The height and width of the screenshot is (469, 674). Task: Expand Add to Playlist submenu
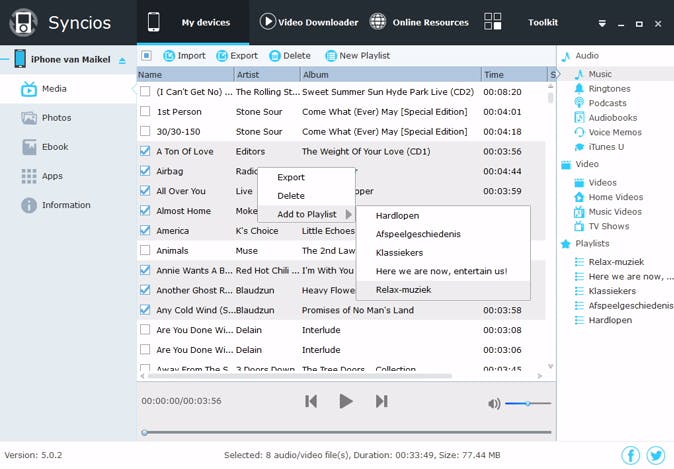307,214
